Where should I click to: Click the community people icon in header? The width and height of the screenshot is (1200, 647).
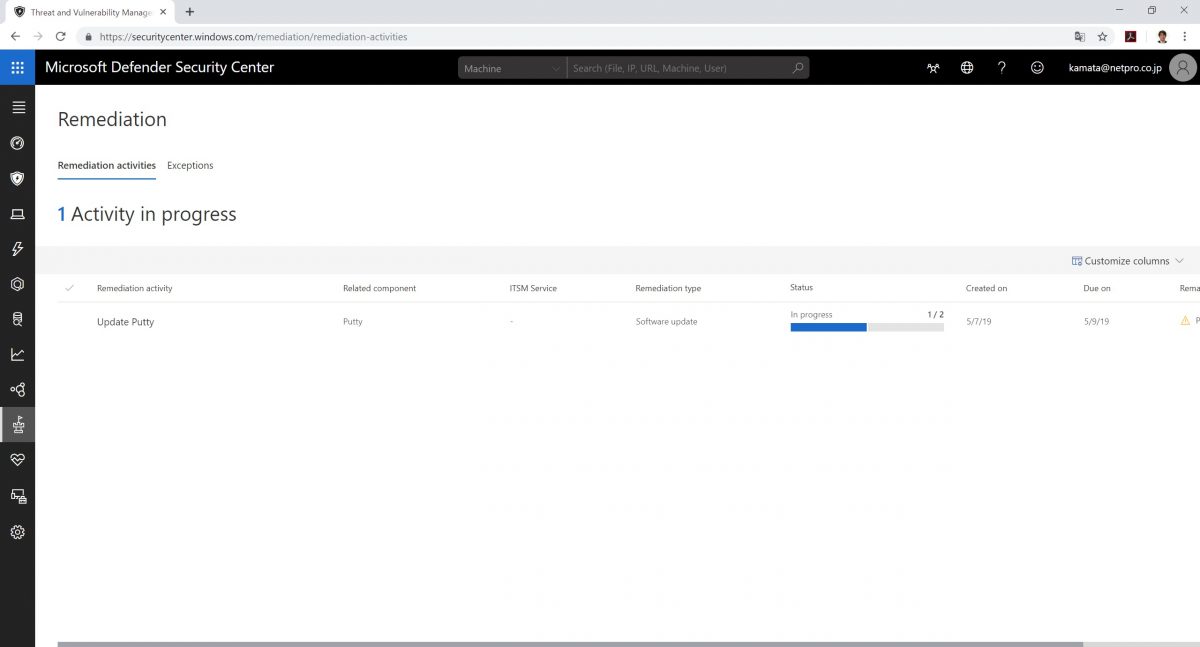tap(933, 68)
